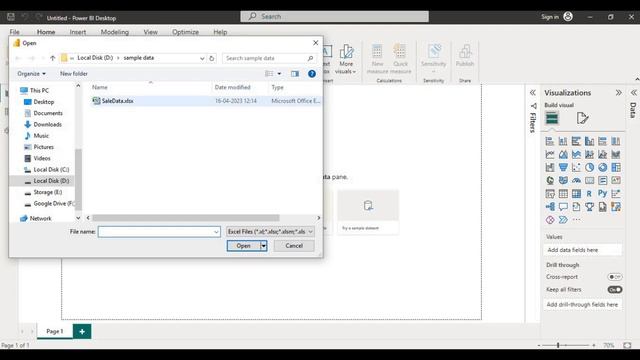
Task: Turn on the Cross-report toggle
Action: [x=615, y=277]
